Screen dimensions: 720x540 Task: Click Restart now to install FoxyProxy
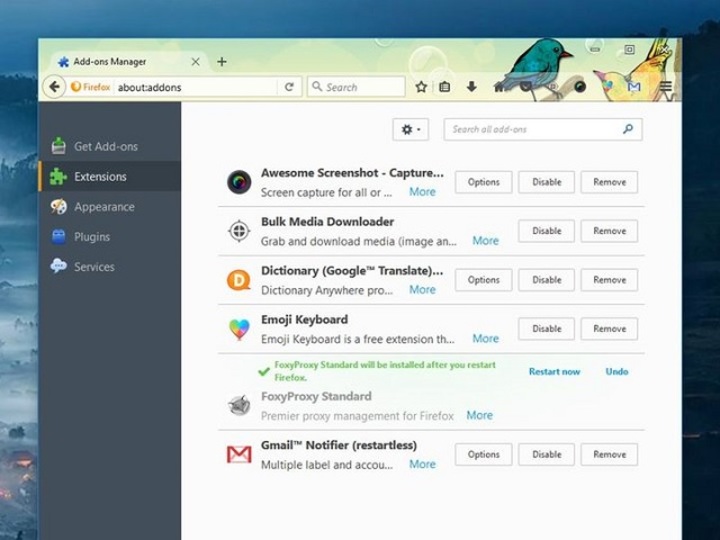(554, 371)
